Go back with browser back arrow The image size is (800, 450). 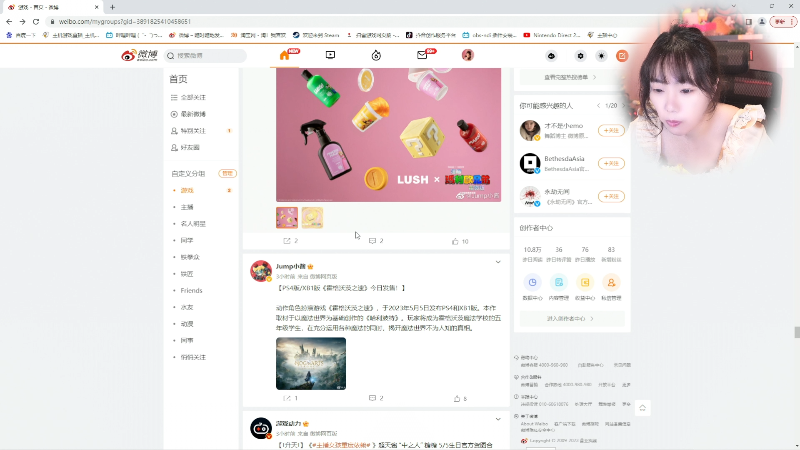(x=9, y=21)
